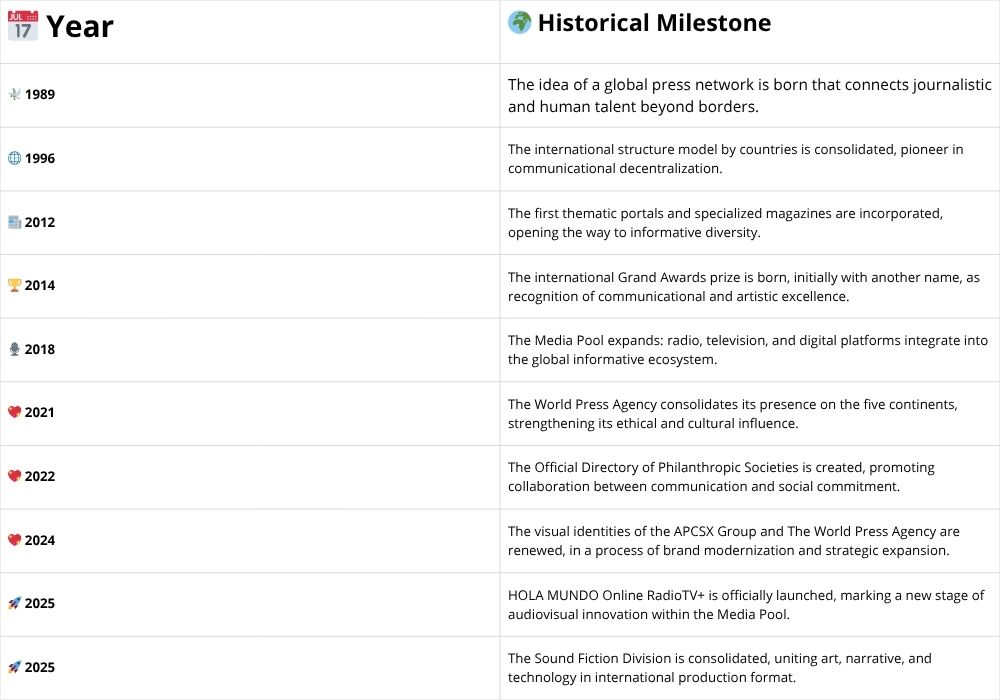1000x700 pixels.
Task: Click the Official Directory of Philanthropic Societies text
Action: click(720, 476)
